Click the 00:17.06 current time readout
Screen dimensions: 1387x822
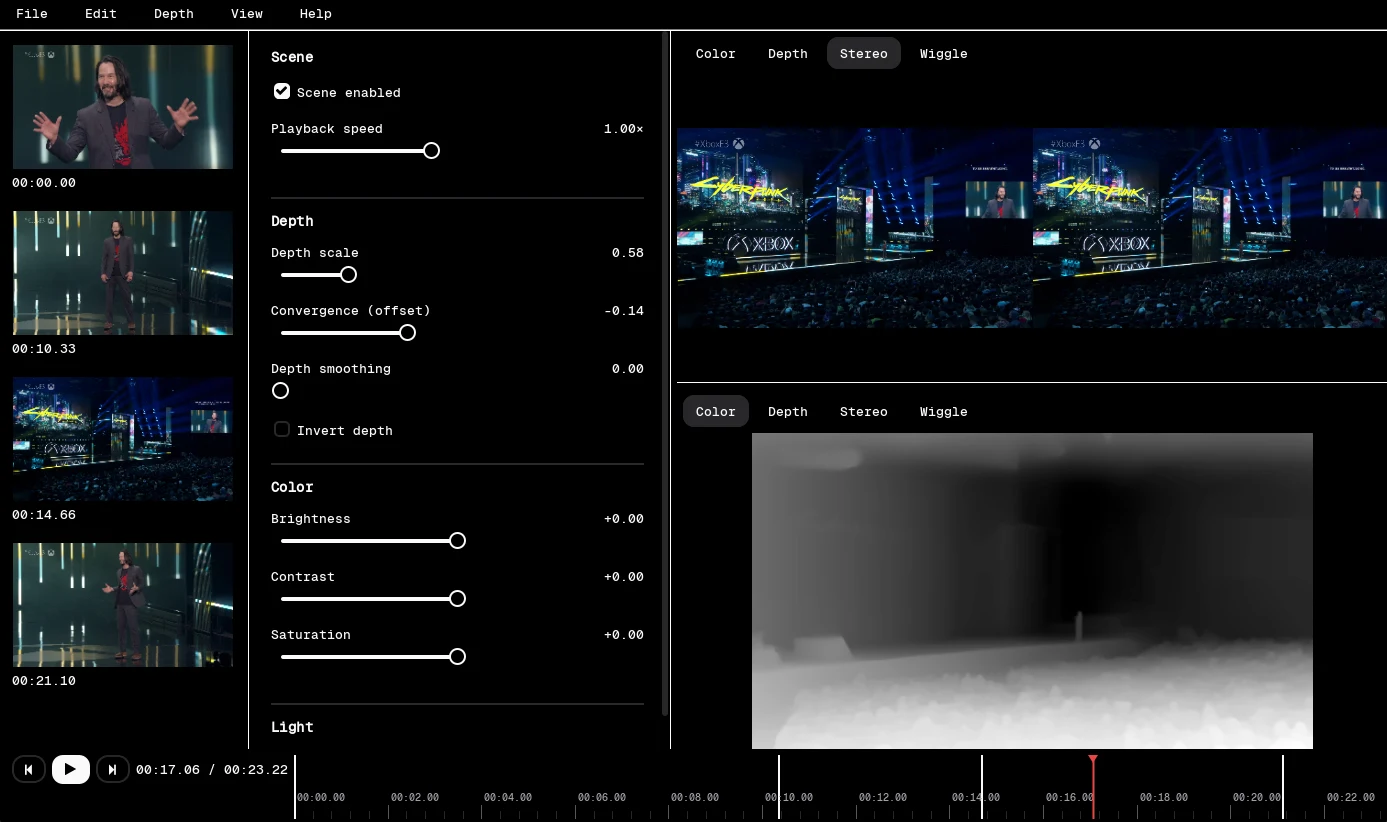[x=168, y=770]
